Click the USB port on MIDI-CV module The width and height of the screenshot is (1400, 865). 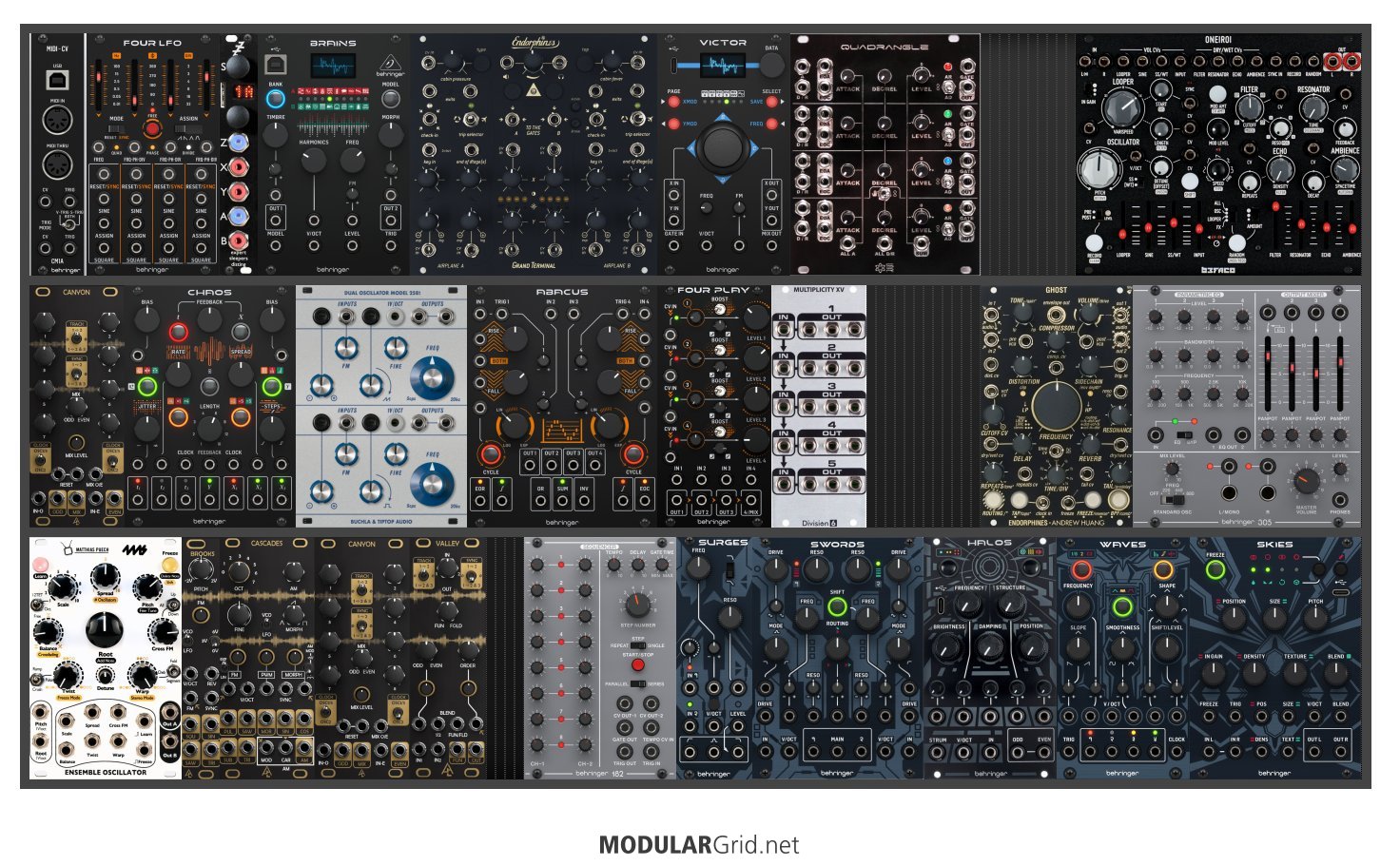pos(57,81)
